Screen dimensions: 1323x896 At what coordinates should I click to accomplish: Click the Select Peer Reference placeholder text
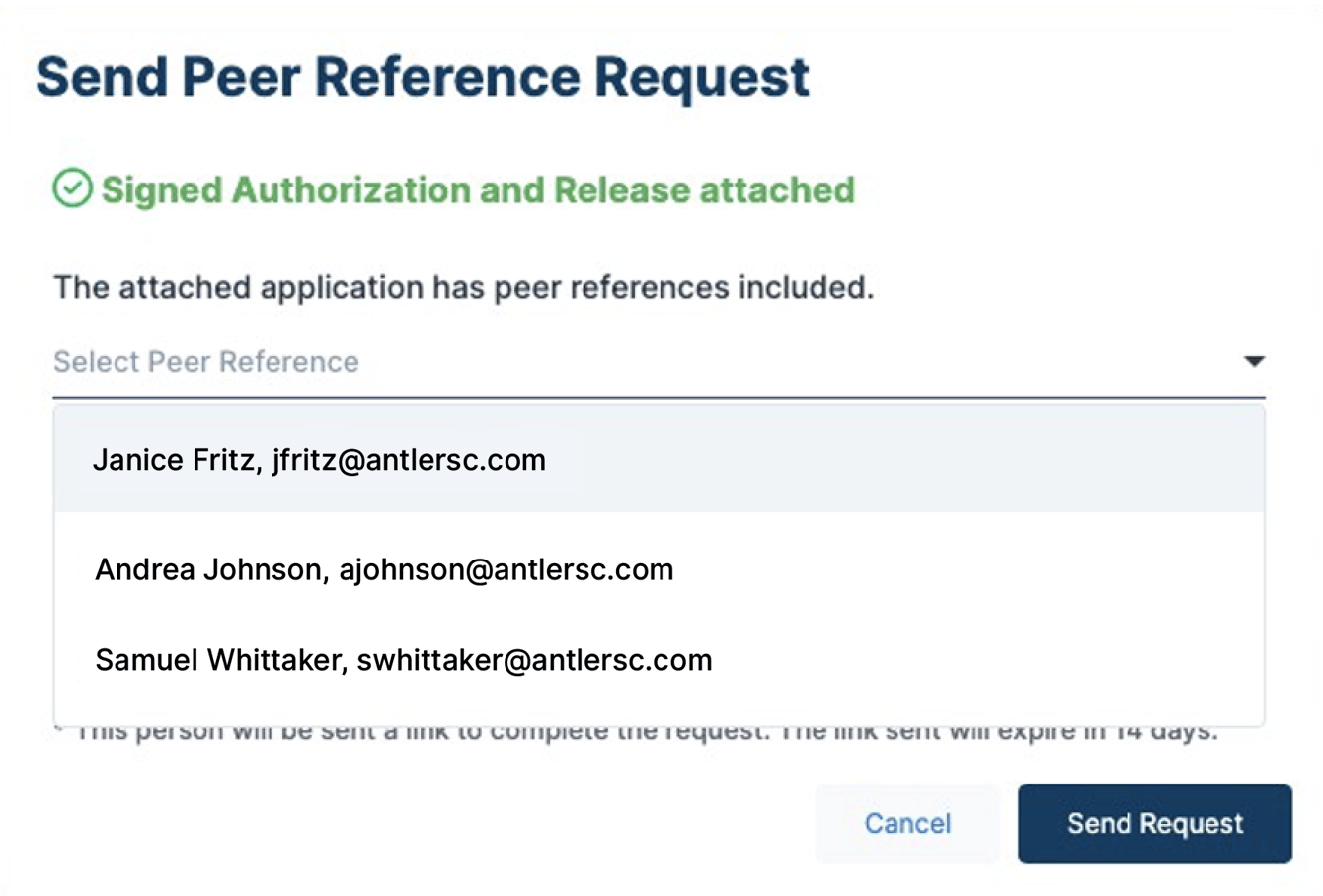tap(204, 362)
